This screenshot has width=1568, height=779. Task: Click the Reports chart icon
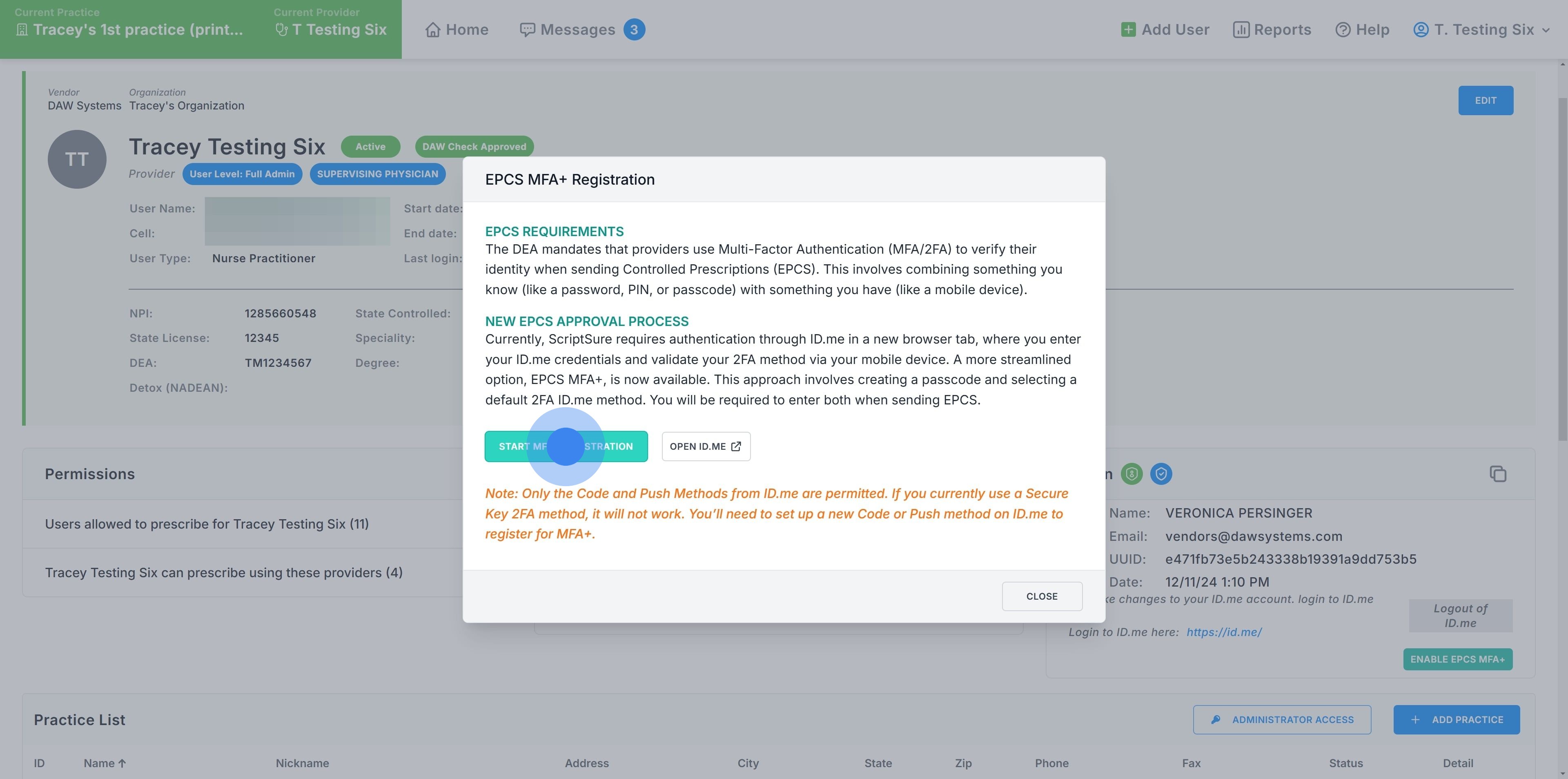(x=1241, y=30)
